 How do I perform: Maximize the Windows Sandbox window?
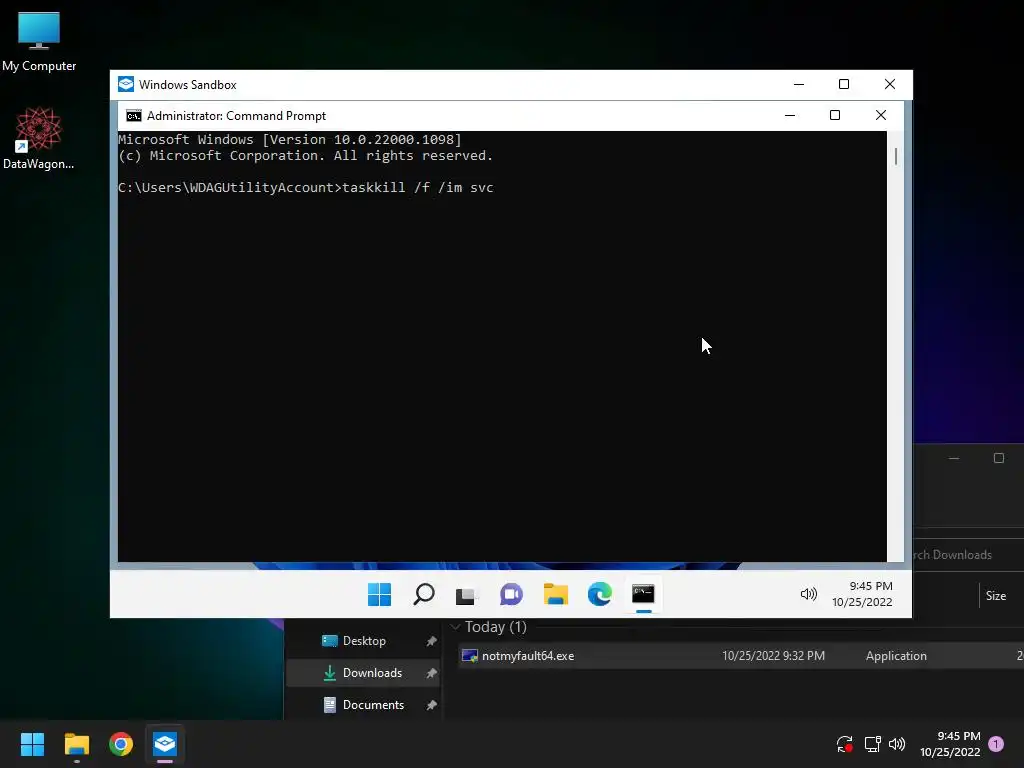[844, 84]
